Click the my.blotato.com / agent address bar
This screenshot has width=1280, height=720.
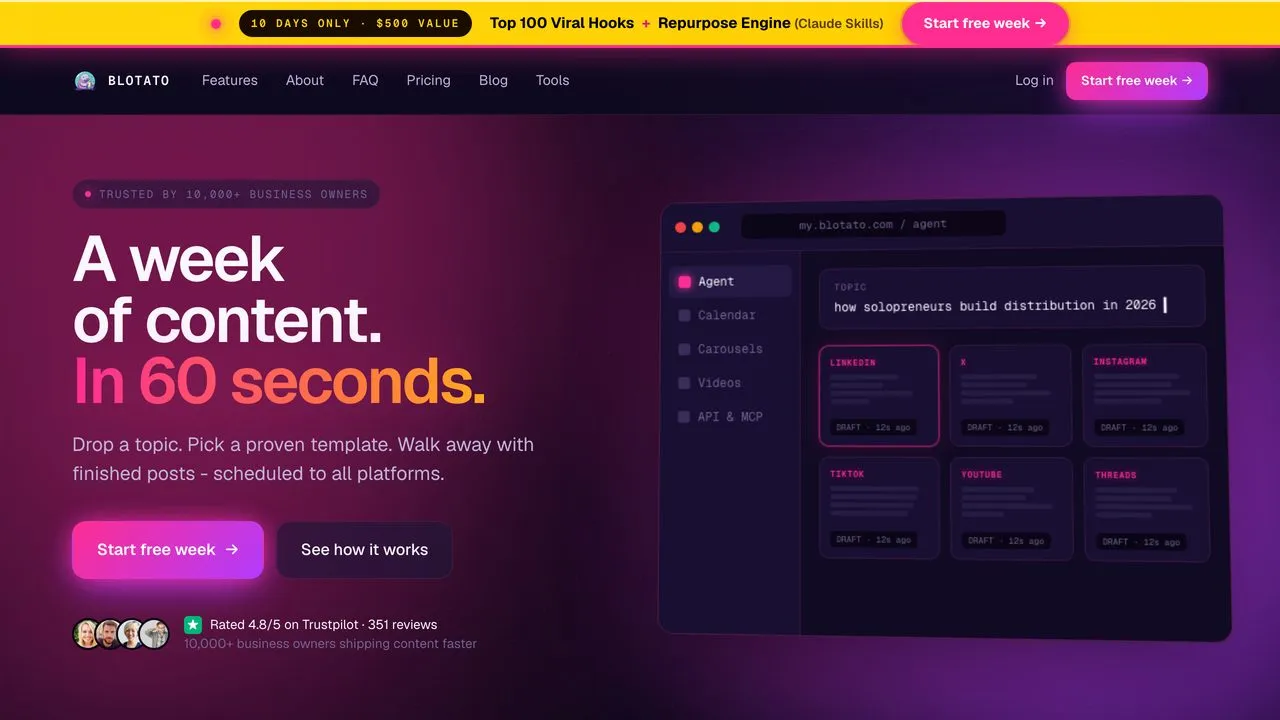point(873,225)
